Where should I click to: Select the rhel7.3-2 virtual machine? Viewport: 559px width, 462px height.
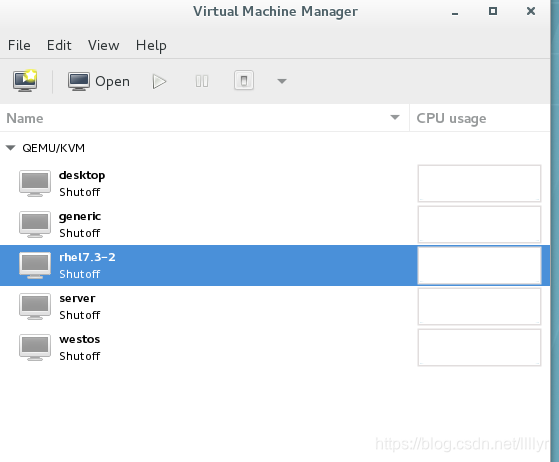pos(275,265)
